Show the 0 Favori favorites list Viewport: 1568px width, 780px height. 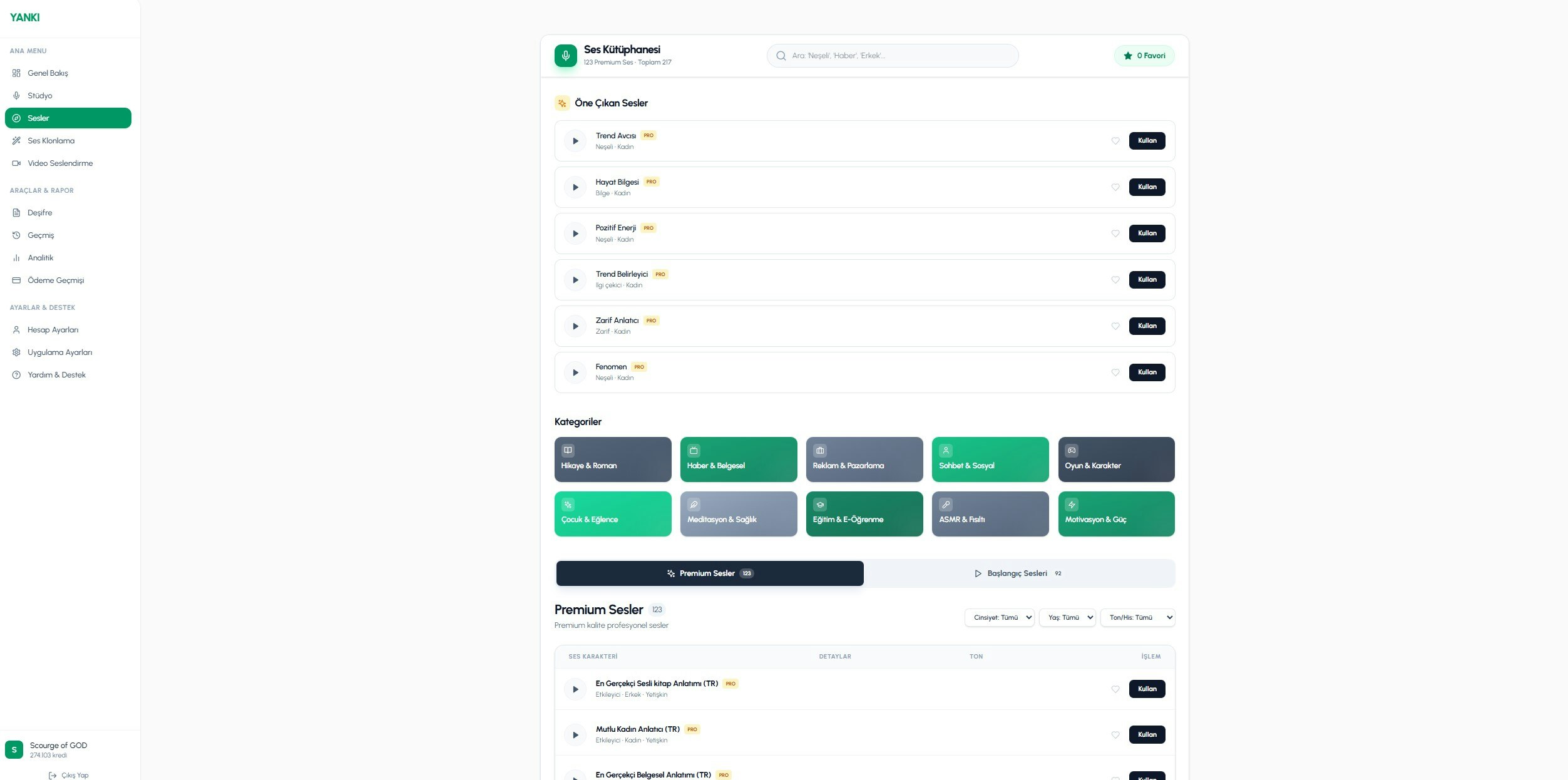pyautogui.click(x=1144, y=56)
